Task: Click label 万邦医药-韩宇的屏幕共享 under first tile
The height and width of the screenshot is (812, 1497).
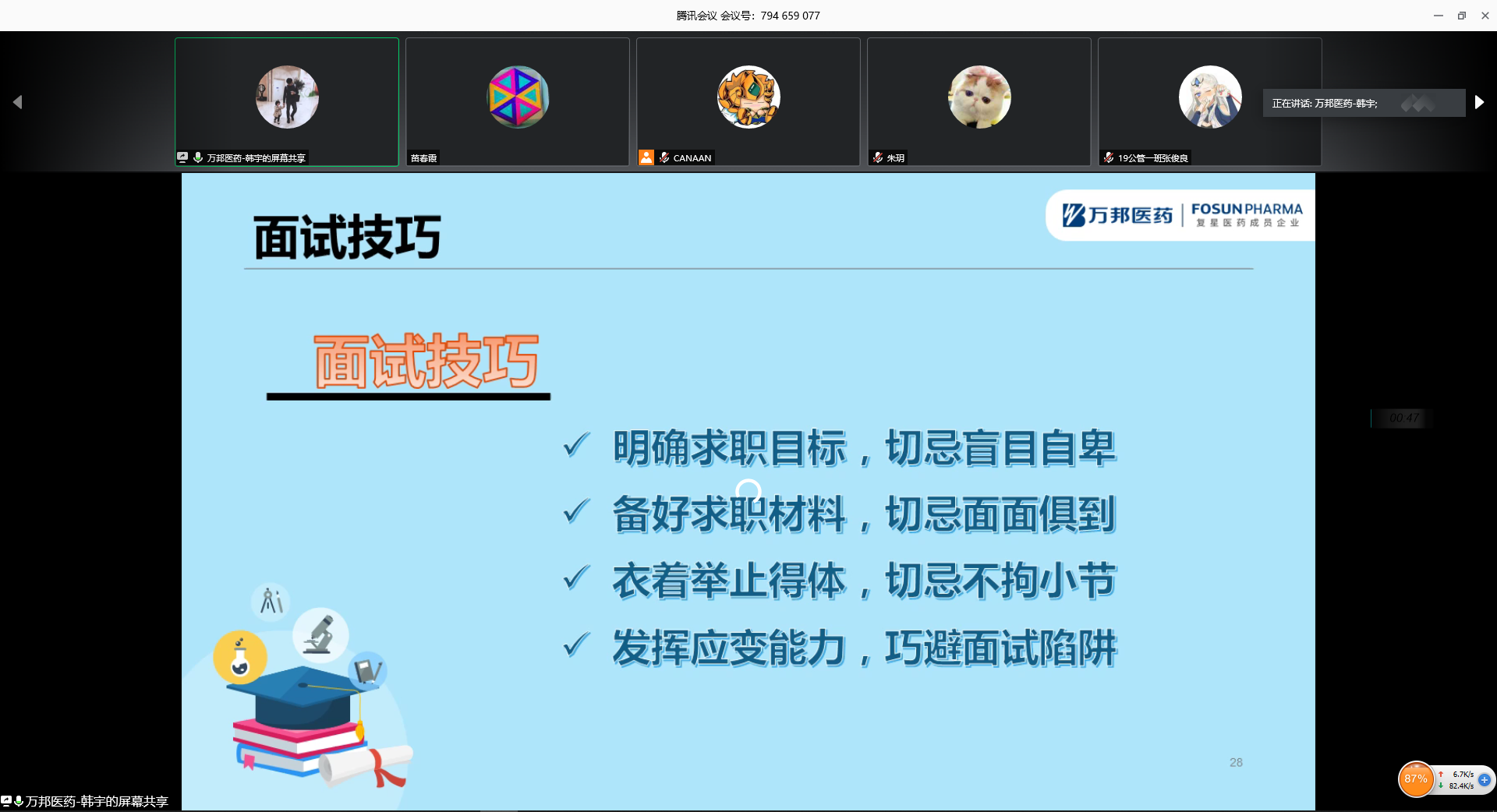Action: 256,158
